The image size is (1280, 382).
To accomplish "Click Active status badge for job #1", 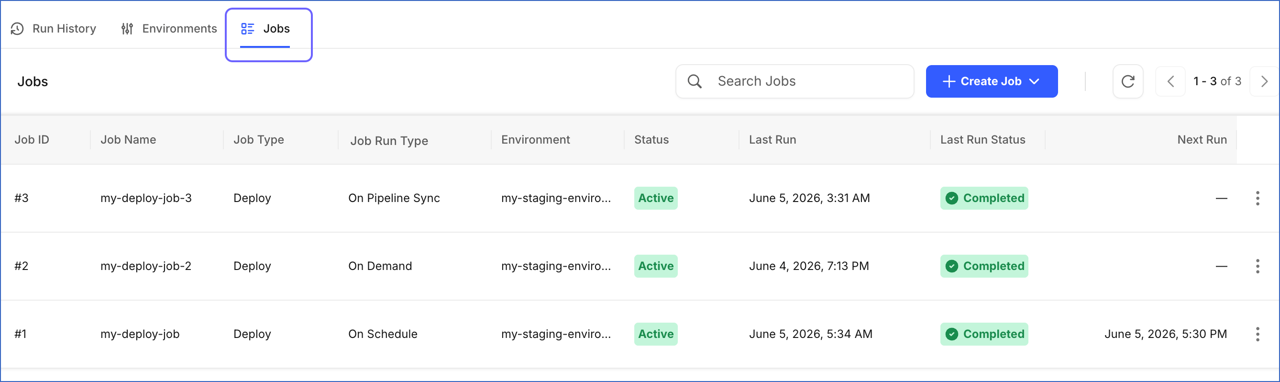I will point(656,334).
